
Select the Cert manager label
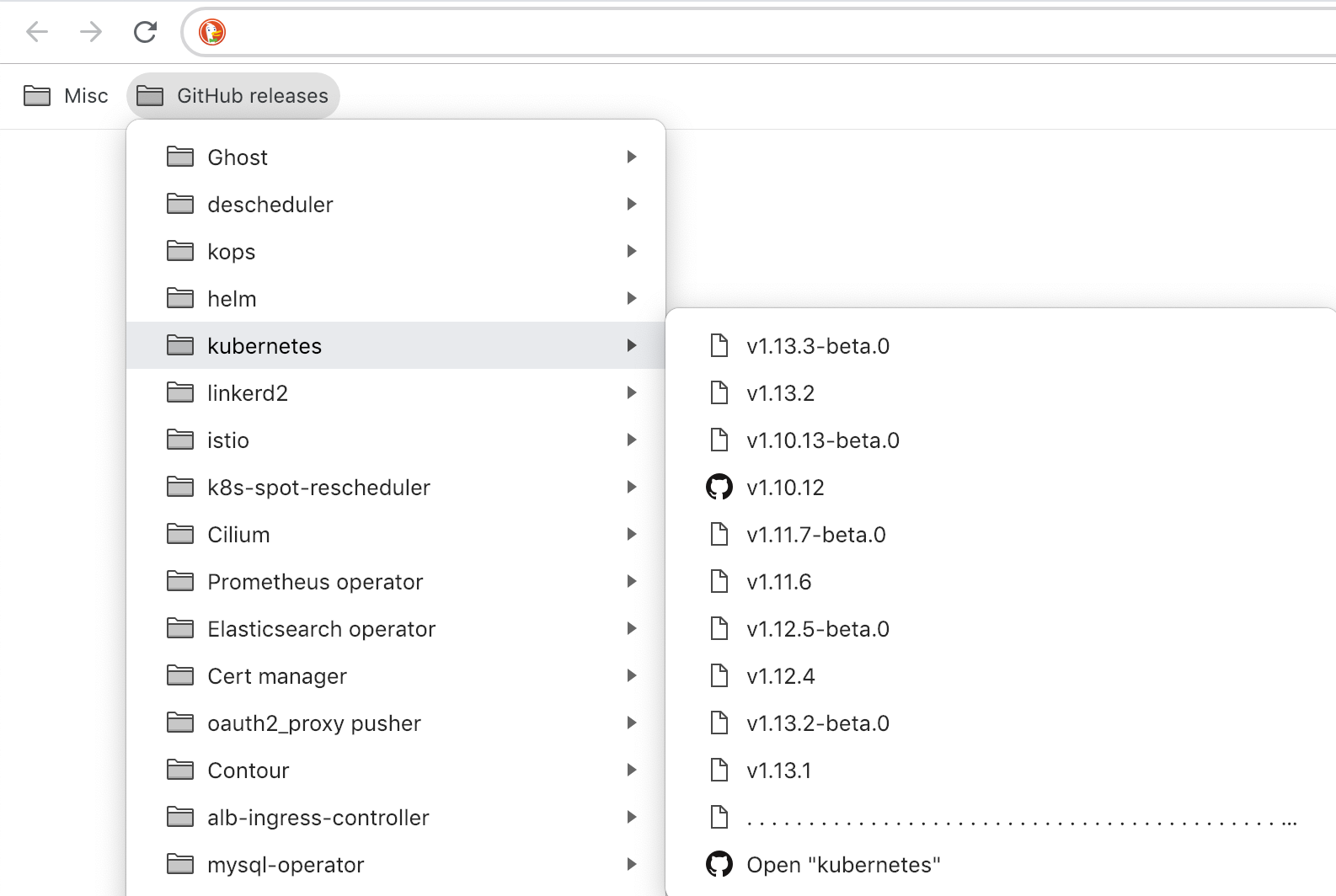pyautogui.click(x=277, y=676)
